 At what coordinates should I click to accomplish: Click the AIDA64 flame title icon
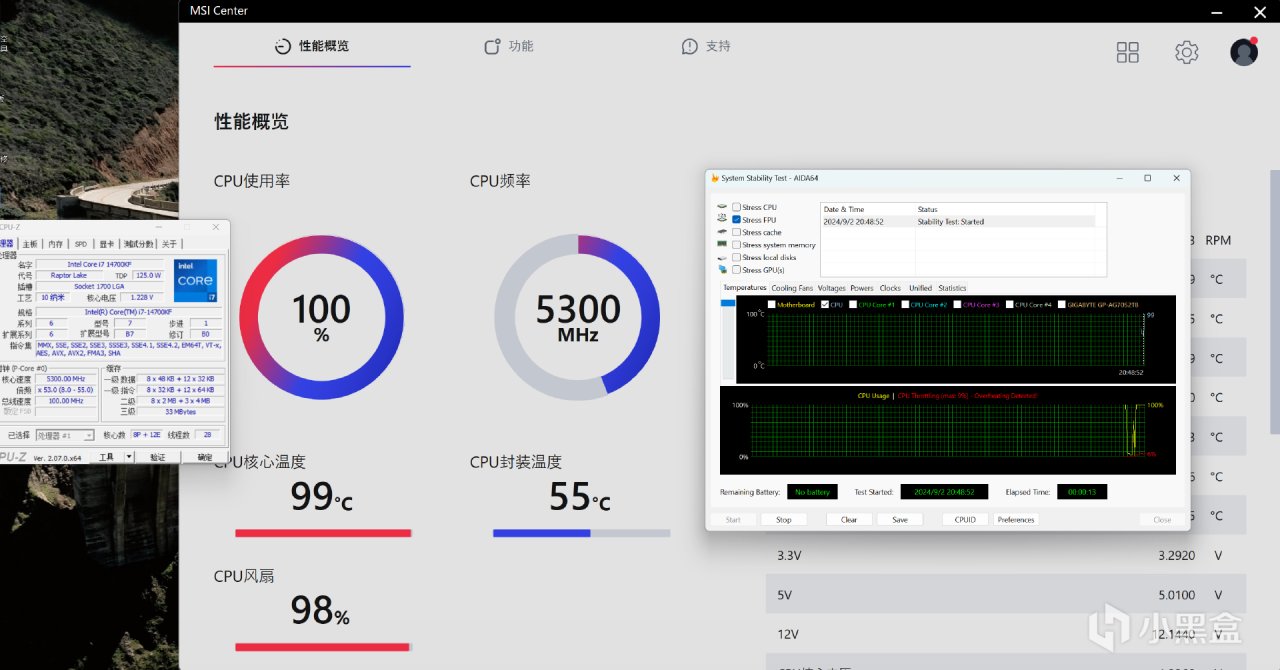coord(715,178)
